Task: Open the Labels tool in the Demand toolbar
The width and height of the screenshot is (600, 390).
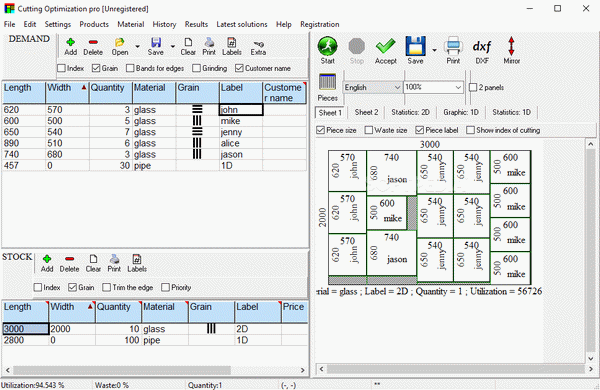Action: coord(232,47)
